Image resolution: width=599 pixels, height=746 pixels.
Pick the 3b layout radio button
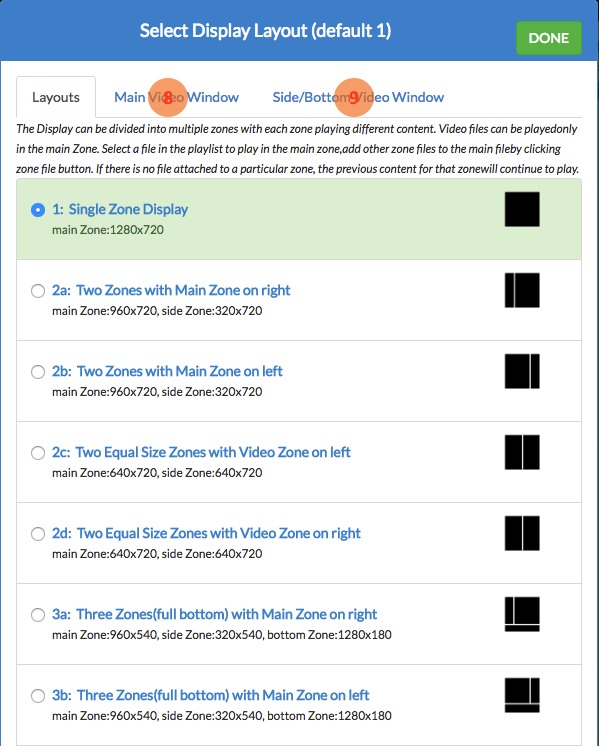[x=38, y=696]
